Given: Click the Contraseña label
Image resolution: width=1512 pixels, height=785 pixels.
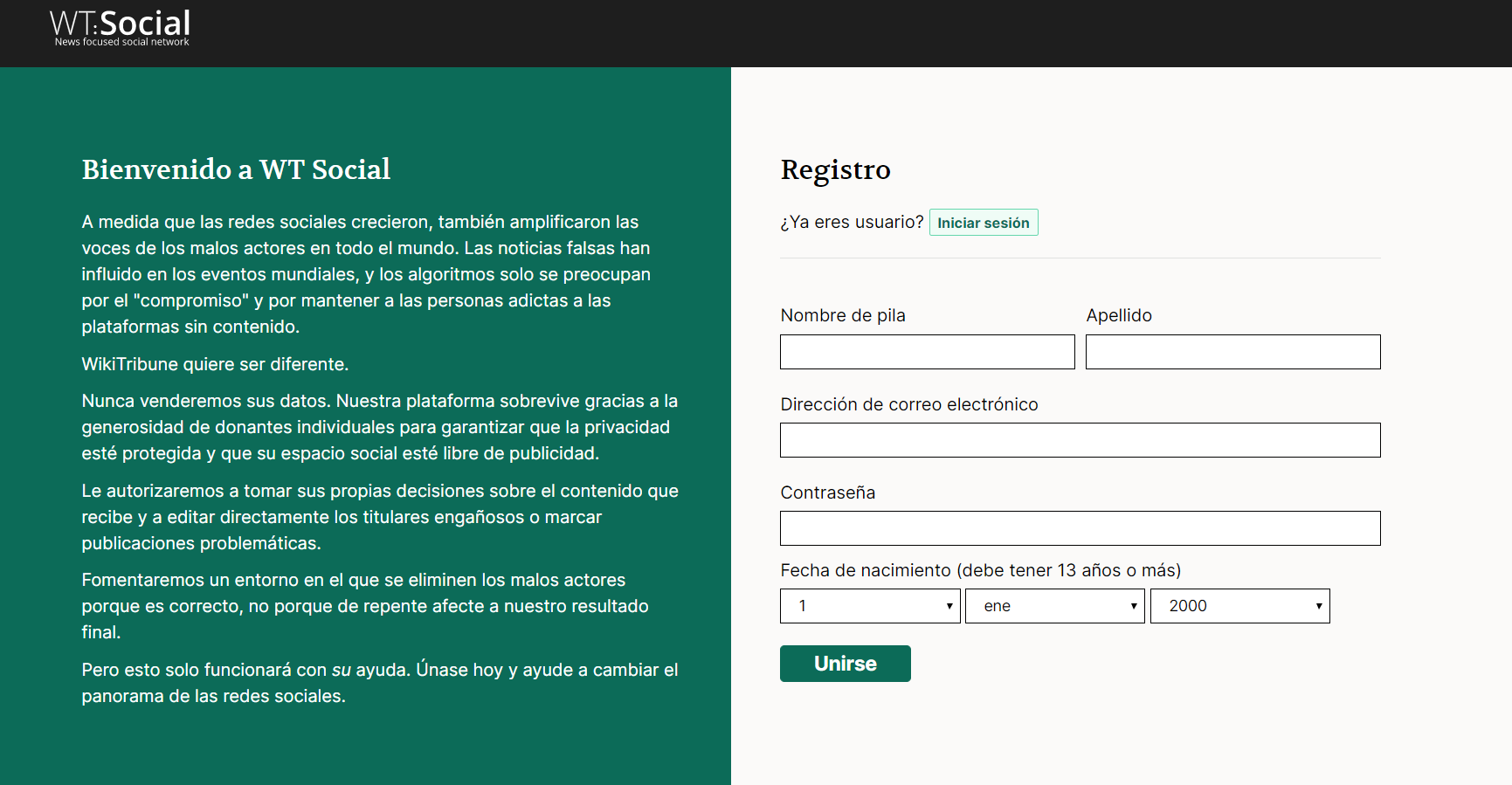Looking at the screenshot, I should pyautogui.click(x=827, y=492).
